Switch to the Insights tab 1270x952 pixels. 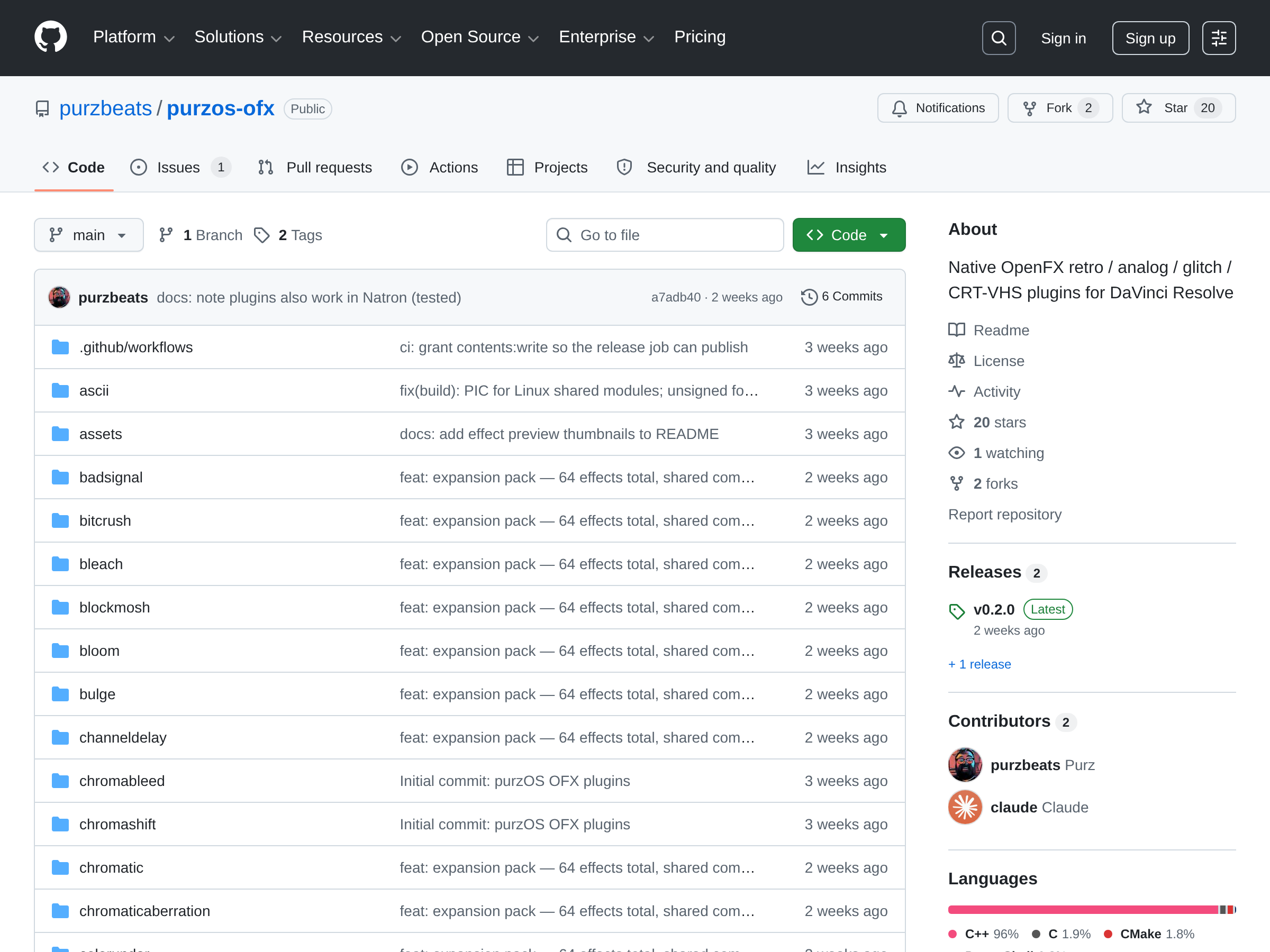click(846, 167)
